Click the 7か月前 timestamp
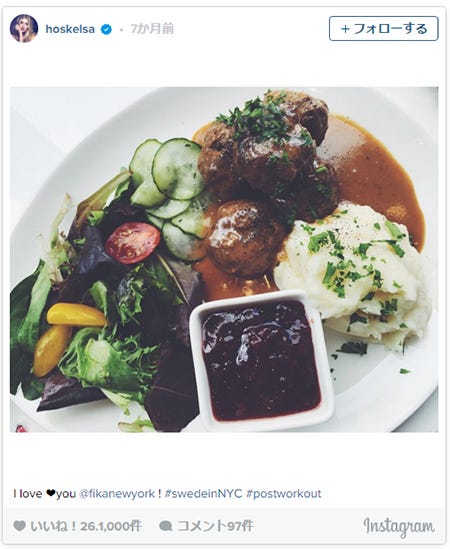450x550 pixels. (x=152, y=29)
